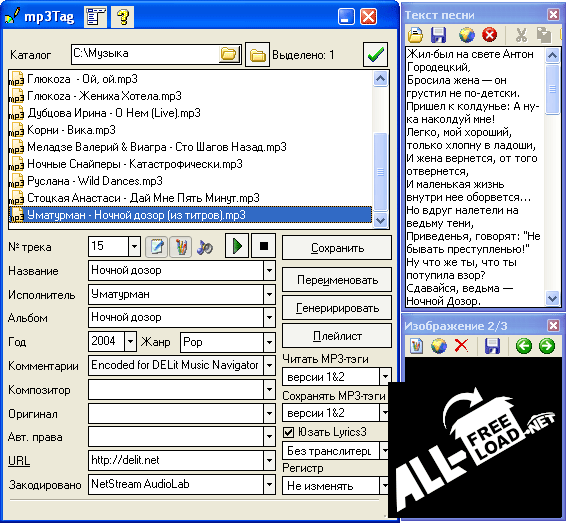Expand the Год dropdown arrow
566x523 pixels.
pos(130,341)
